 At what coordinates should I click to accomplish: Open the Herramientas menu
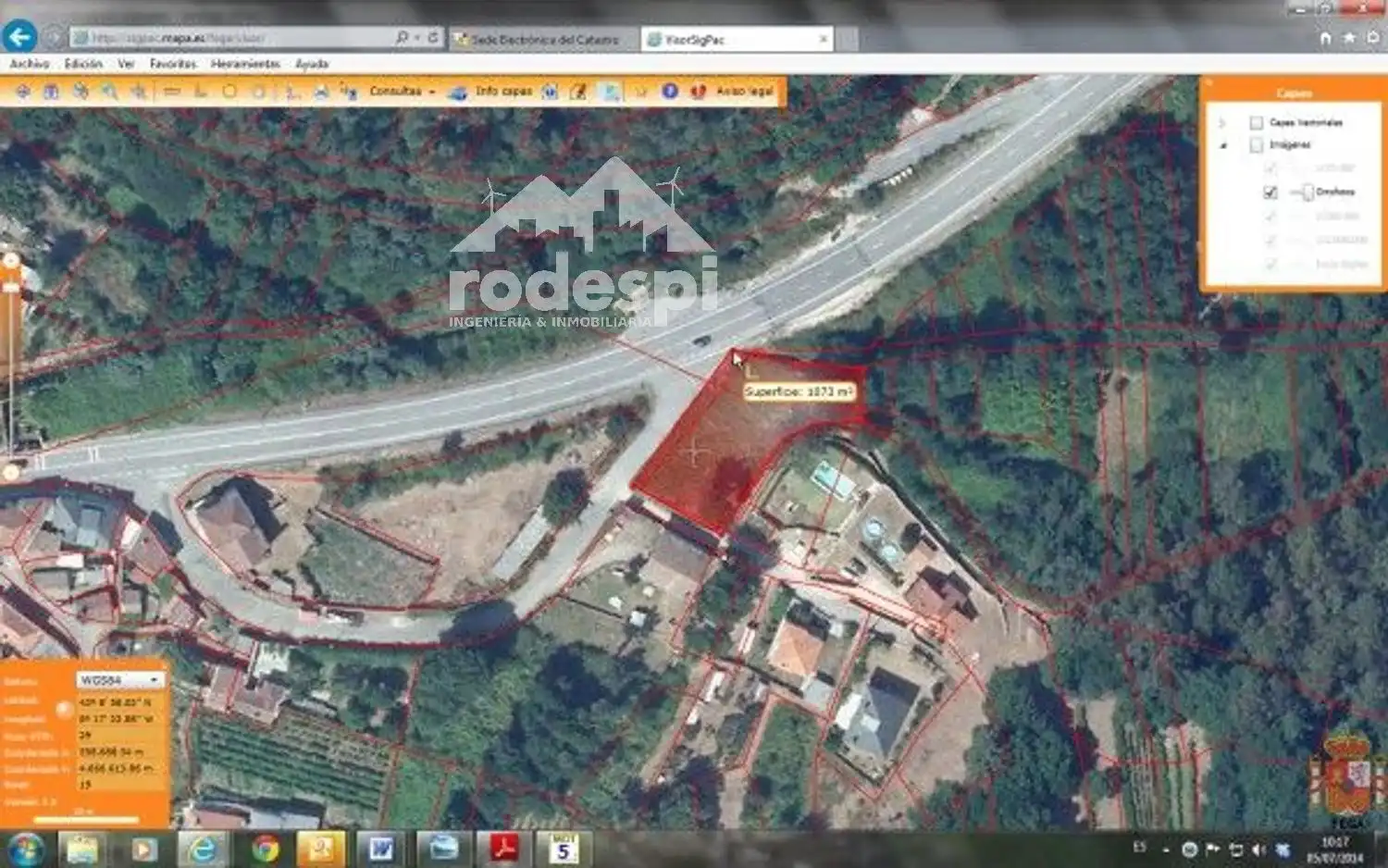coord(245,64)
